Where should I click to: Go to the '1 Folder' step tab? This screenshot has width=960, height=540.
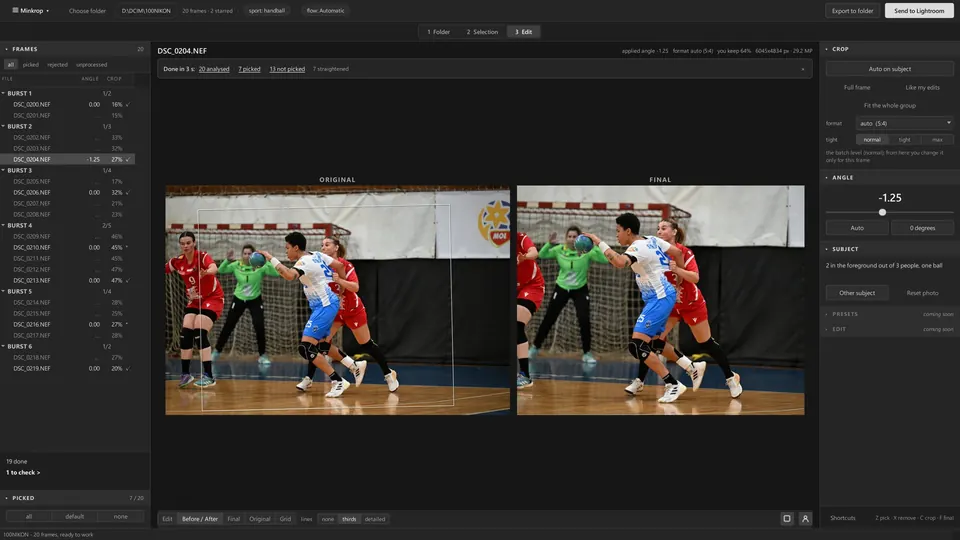[438, 32]
